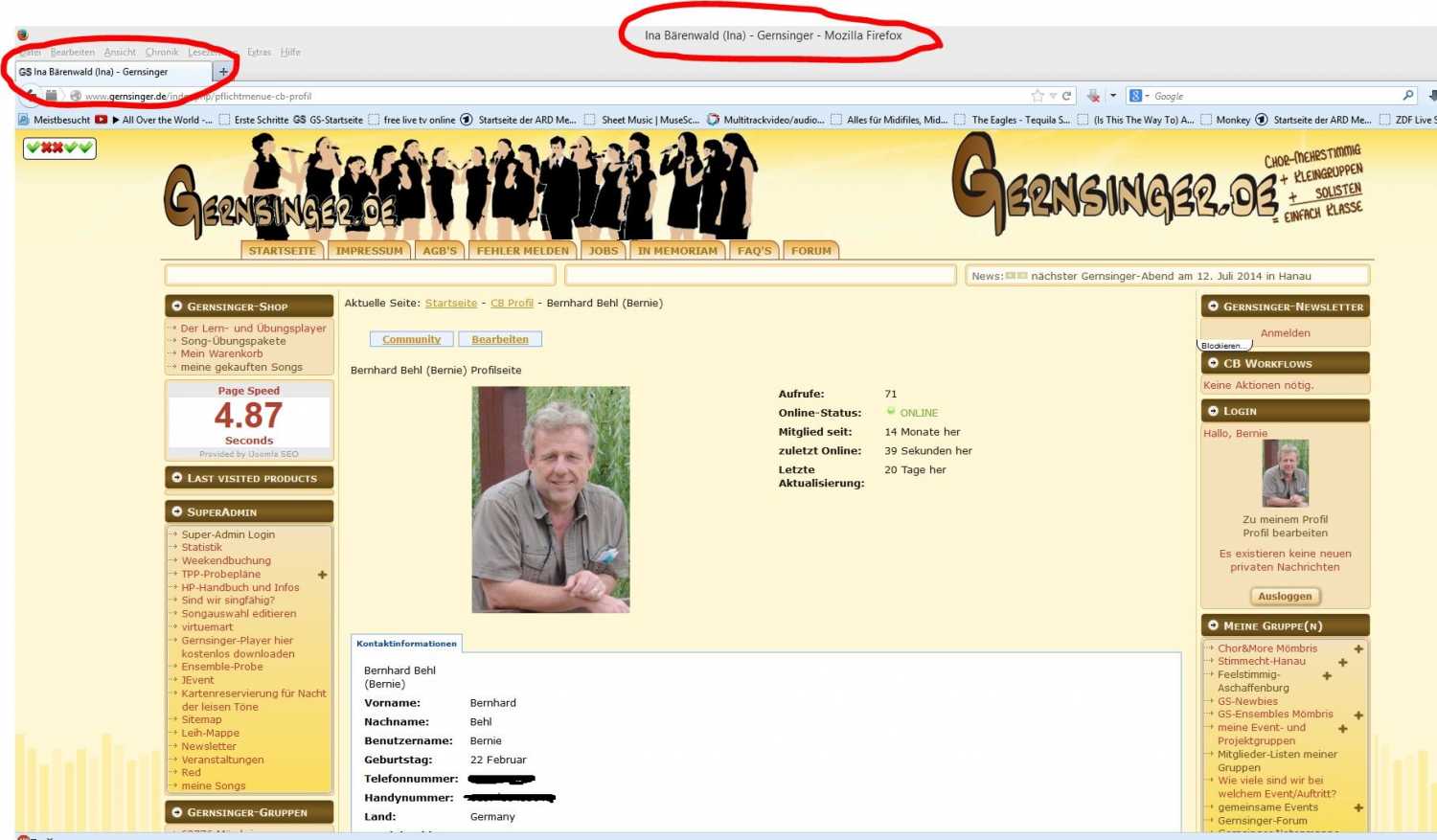Open Impressum site tab
The height and width of the screenshot is (840, 1437).
(x=369, y=250)
